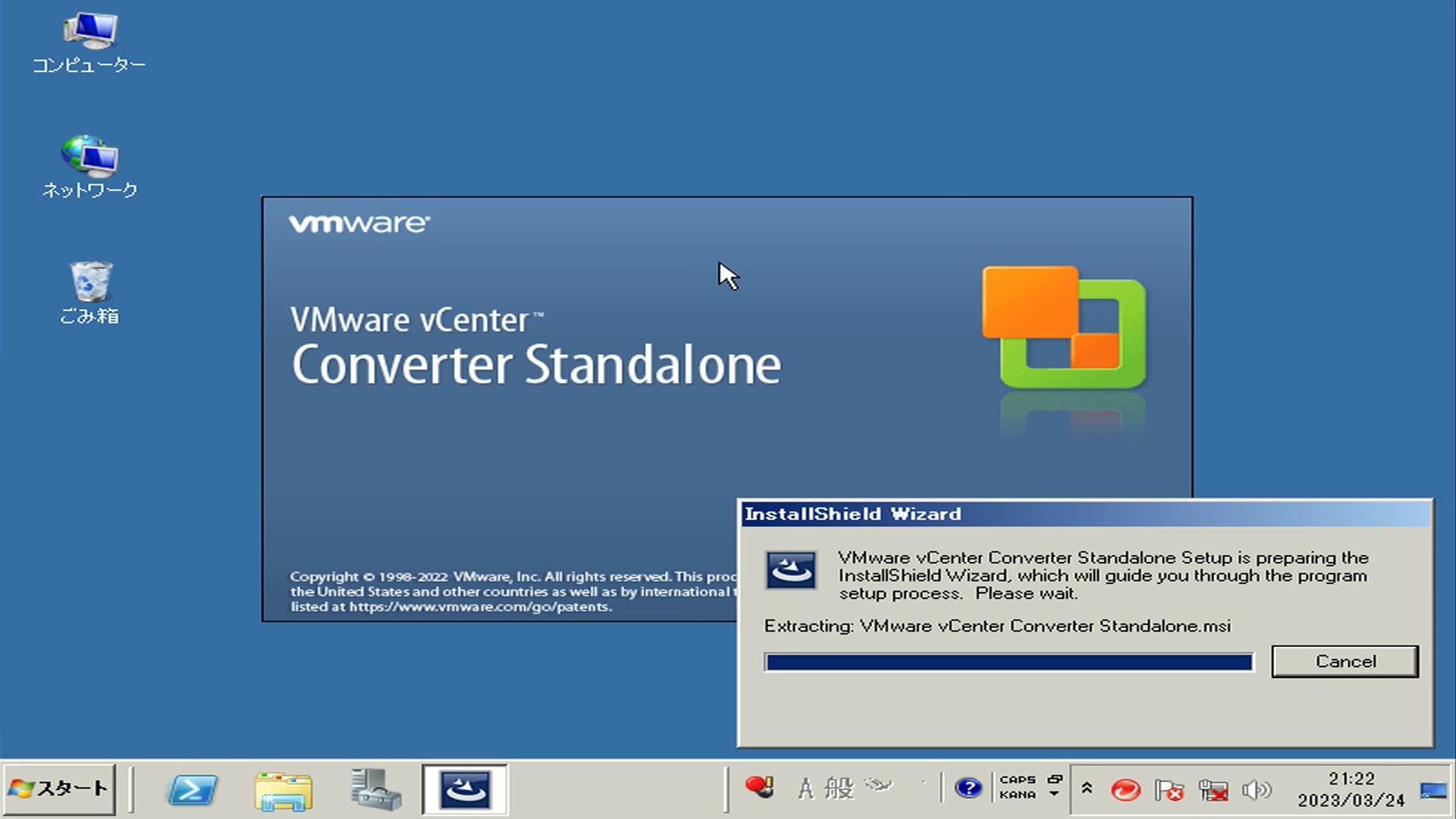
Task: Click the InstallShield Wizard title bar
Action: tap(1085, 514)
